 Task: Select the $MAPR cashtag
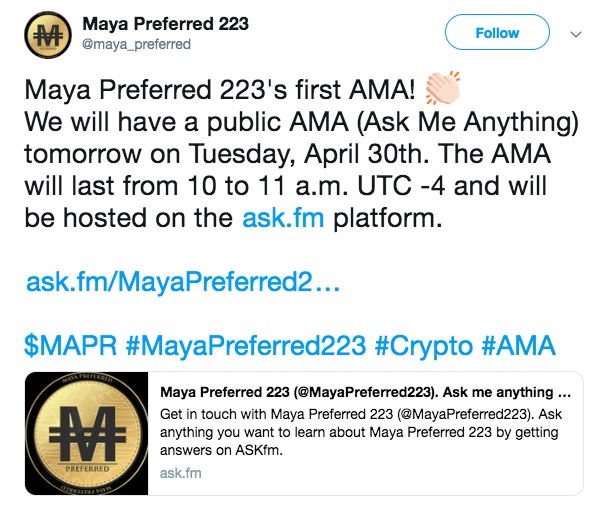[71, 346]
